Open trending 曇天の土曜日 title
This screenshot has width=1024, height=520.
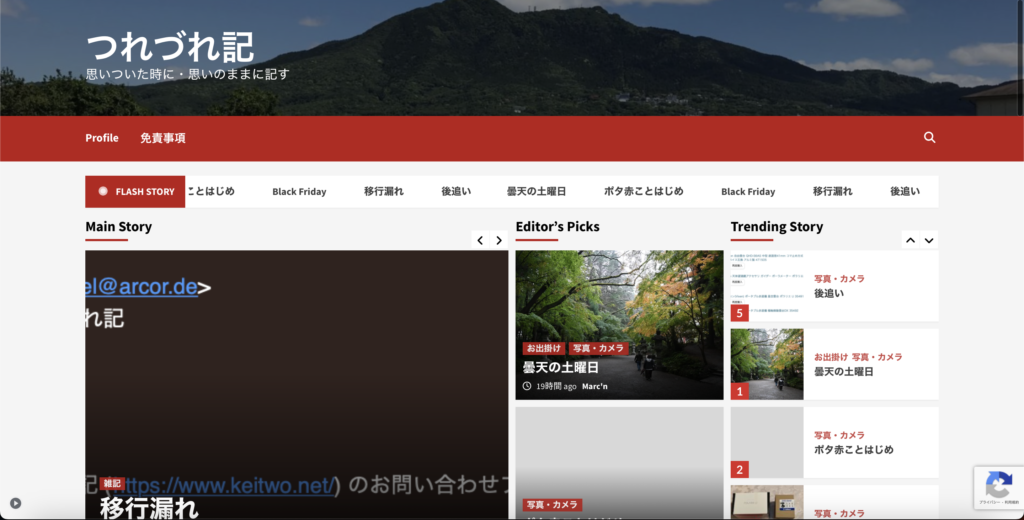[x=843, y=372]
